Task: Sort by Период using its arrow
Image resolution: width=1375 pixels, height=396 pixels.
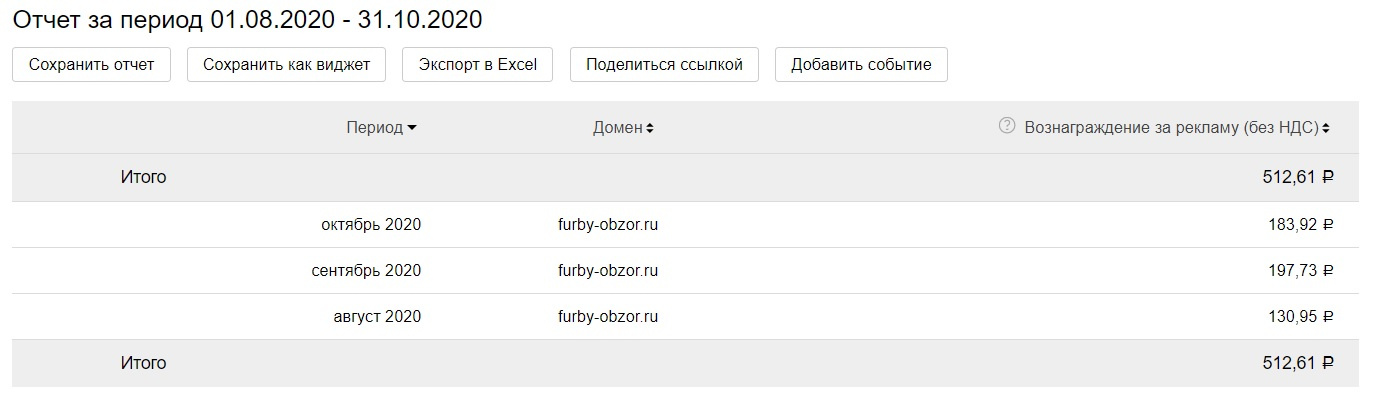Action: click(x=412, y=128)
